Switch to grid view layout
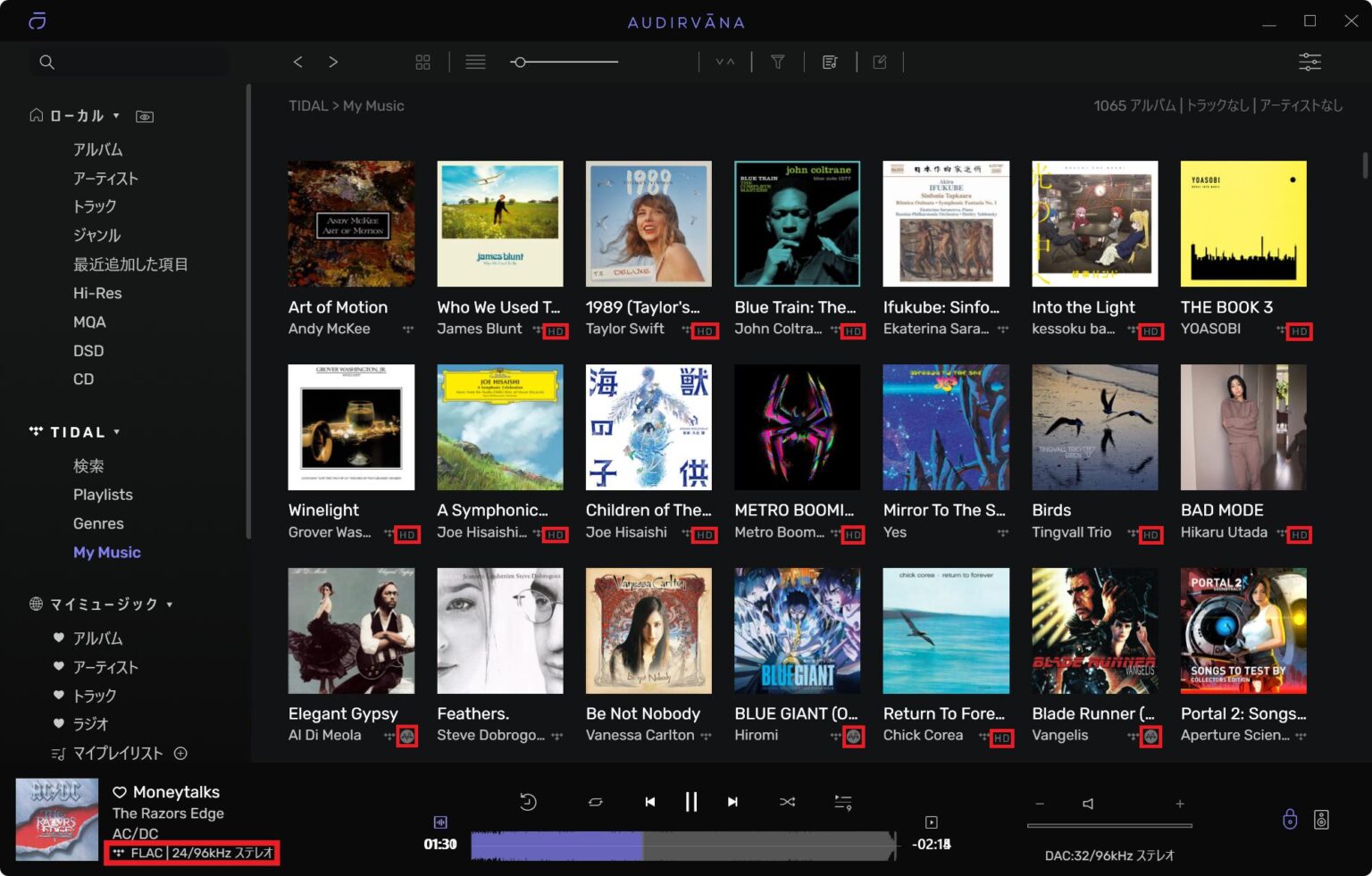The width and height of the screenshot is (1372, 876). coord(422,62)
